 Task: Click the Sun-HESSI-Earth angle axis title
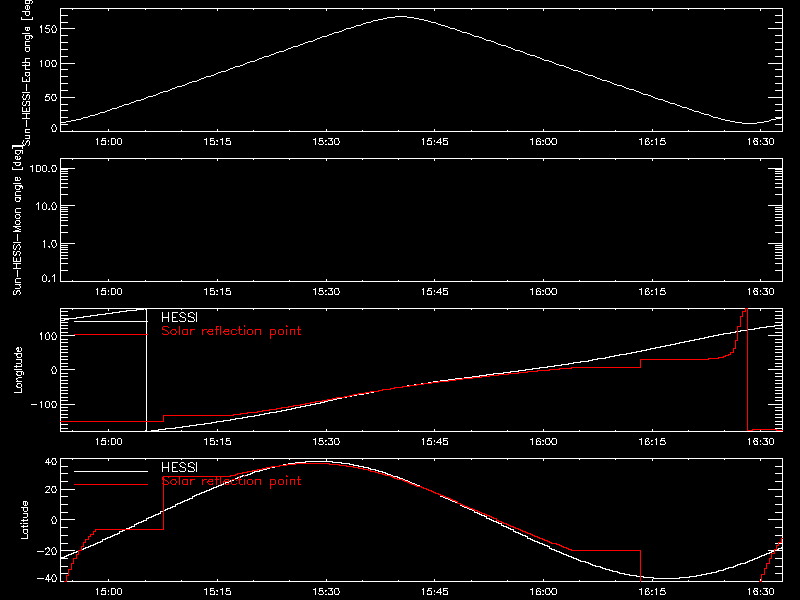(x=27, y=72)
